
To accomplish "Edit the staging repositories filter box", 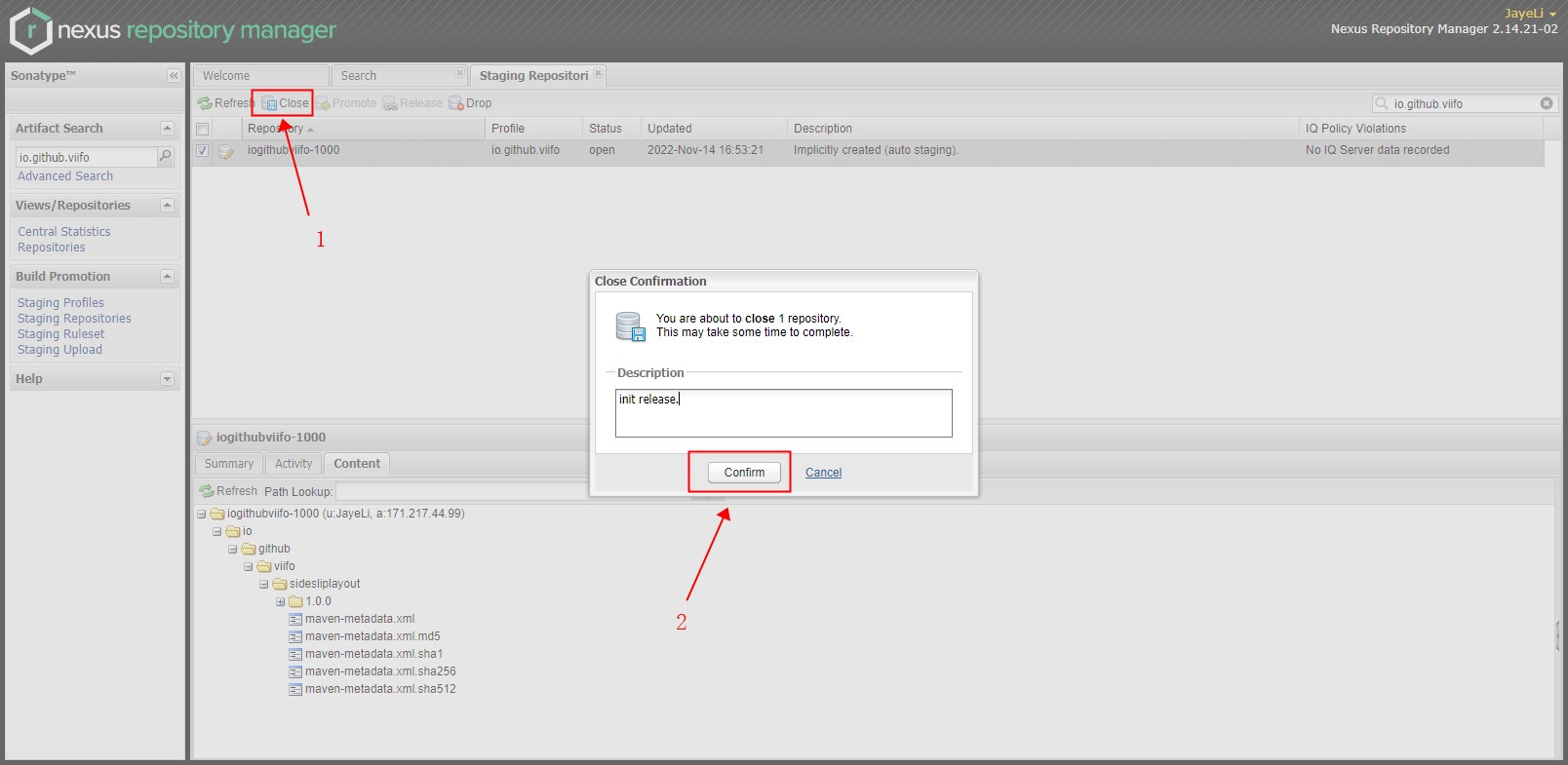I will [x=1464, y=103].
